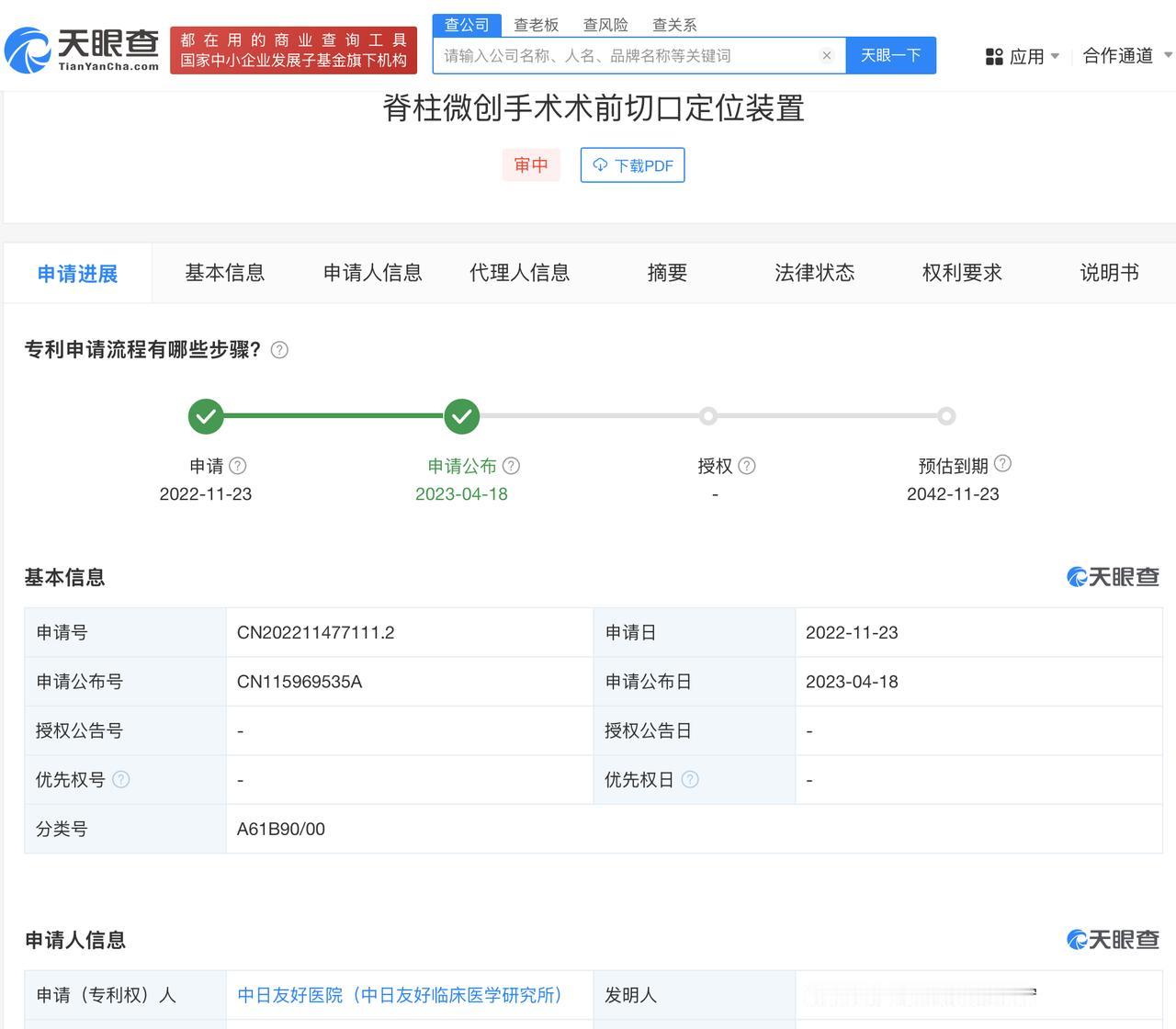
Task: Click the 授权公告号 row label
Action: [79, 730]
